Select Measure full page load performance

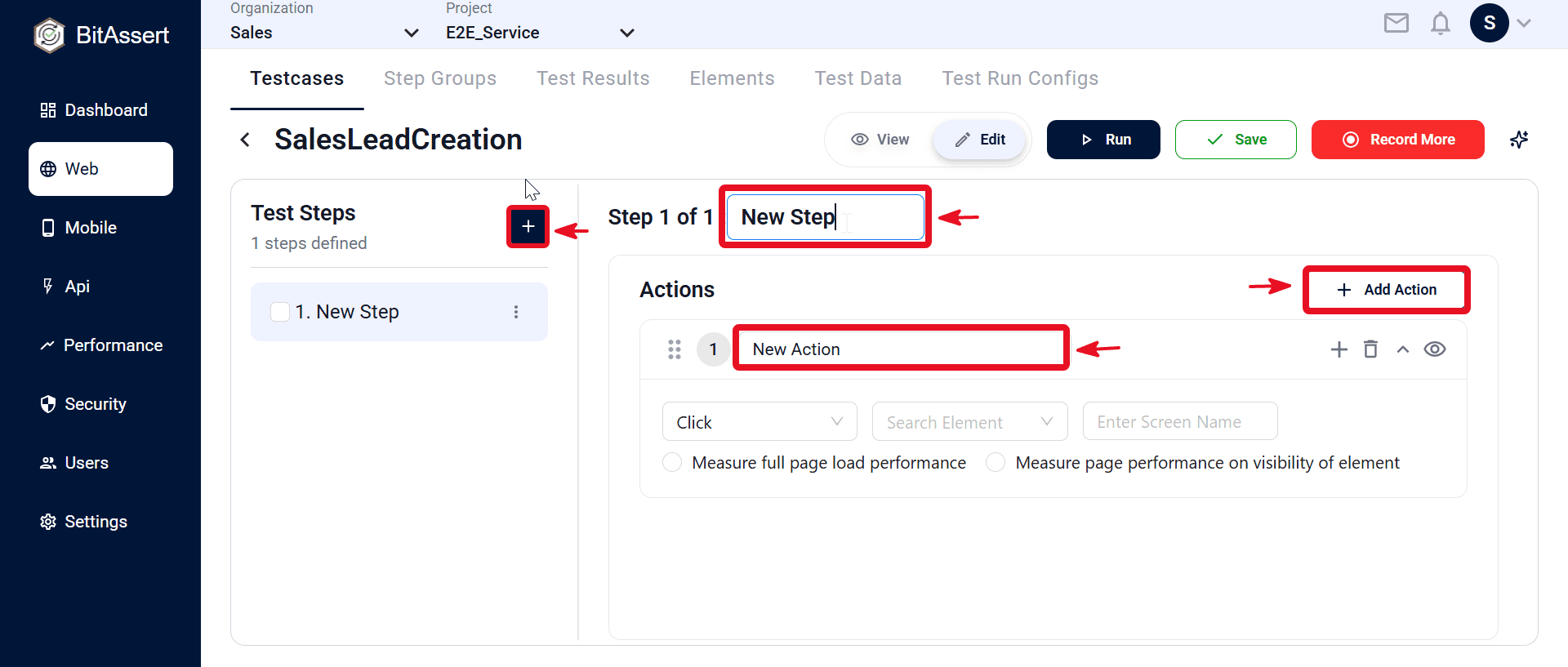672,463
